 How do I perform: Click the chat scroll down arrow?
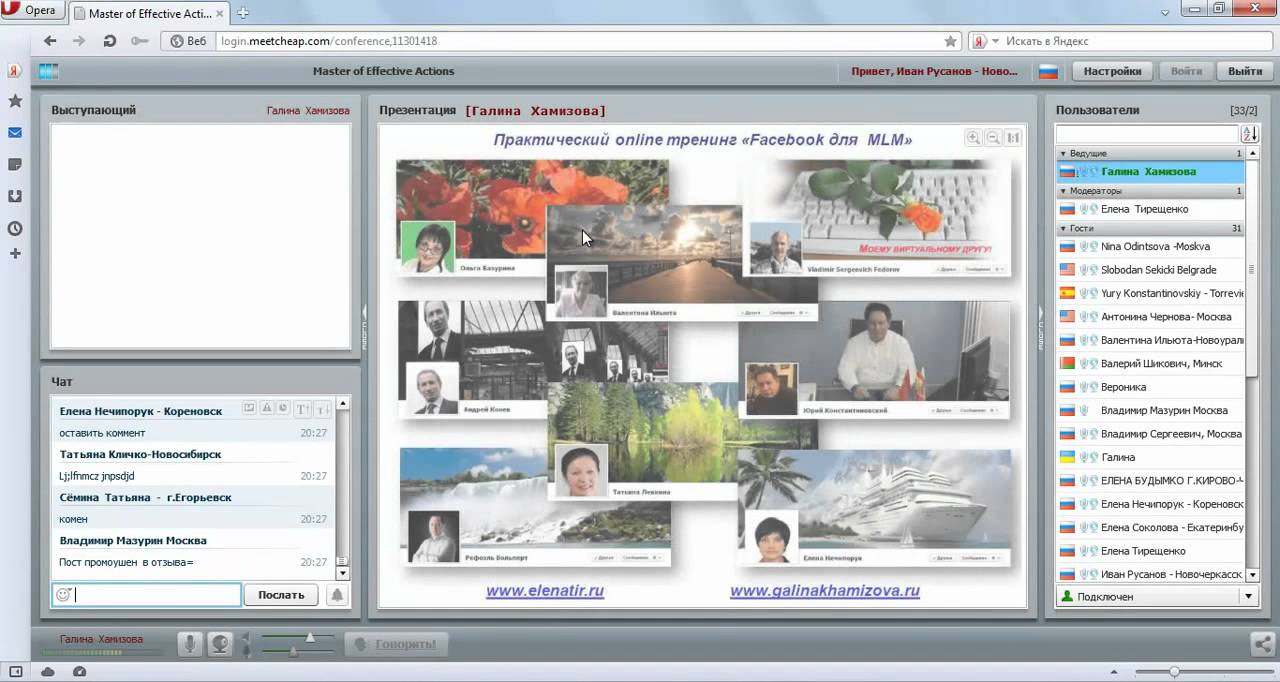[x=343, y=573]
